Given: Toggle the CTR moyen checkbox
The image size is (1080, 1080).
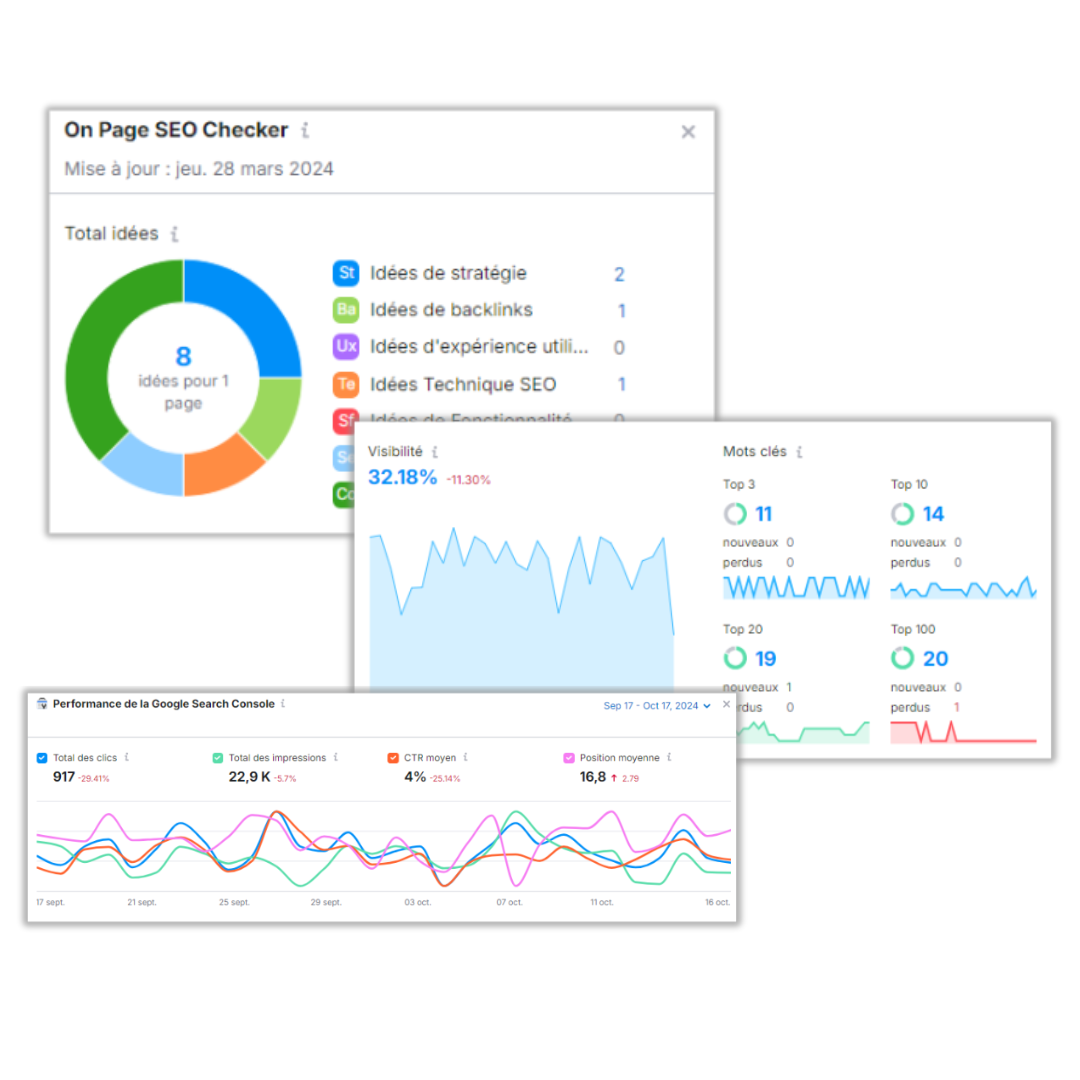Looking at the screenshot, I should [x=393, y=758].
